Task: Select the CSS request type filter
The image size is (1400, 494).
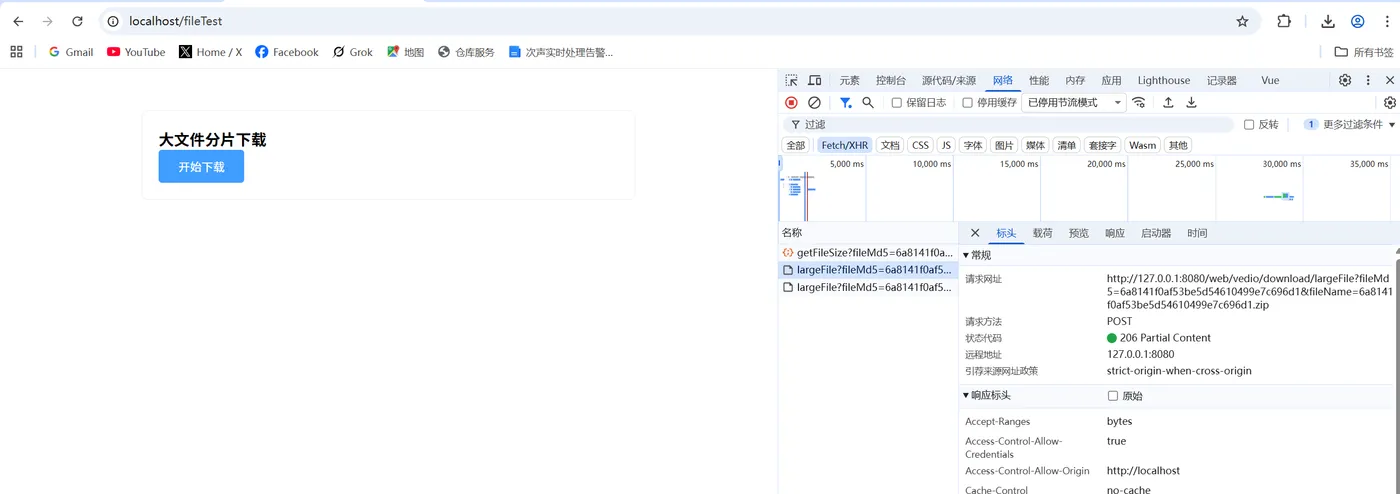Action: tap(920, 145)
